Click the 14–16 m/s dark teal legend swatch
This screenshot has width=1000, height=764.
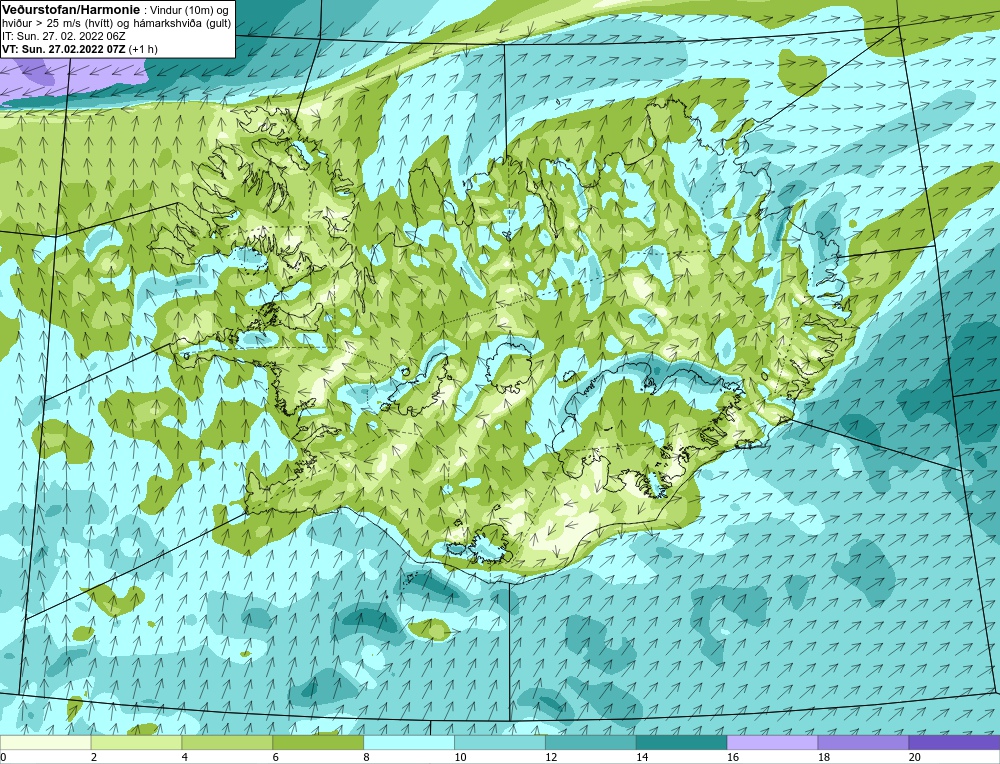coord(682,742)
